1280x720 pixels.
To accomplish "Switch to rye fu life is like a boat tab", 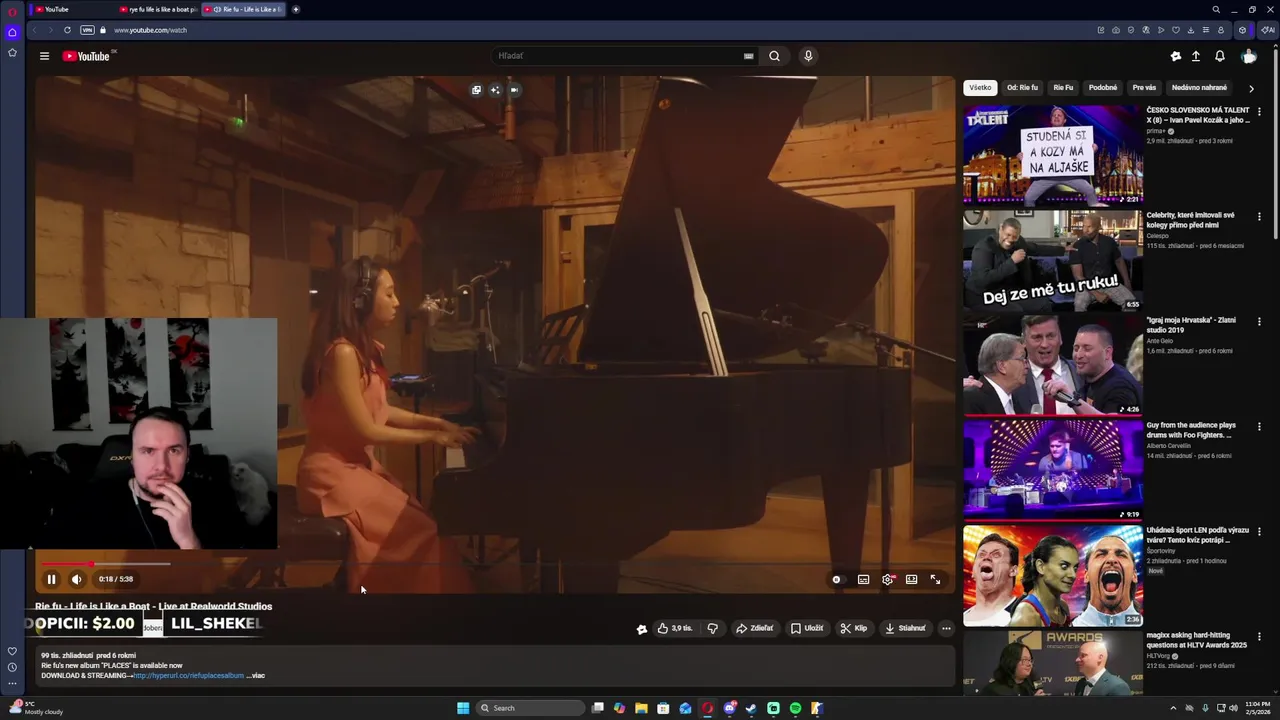I will point(158,9).
